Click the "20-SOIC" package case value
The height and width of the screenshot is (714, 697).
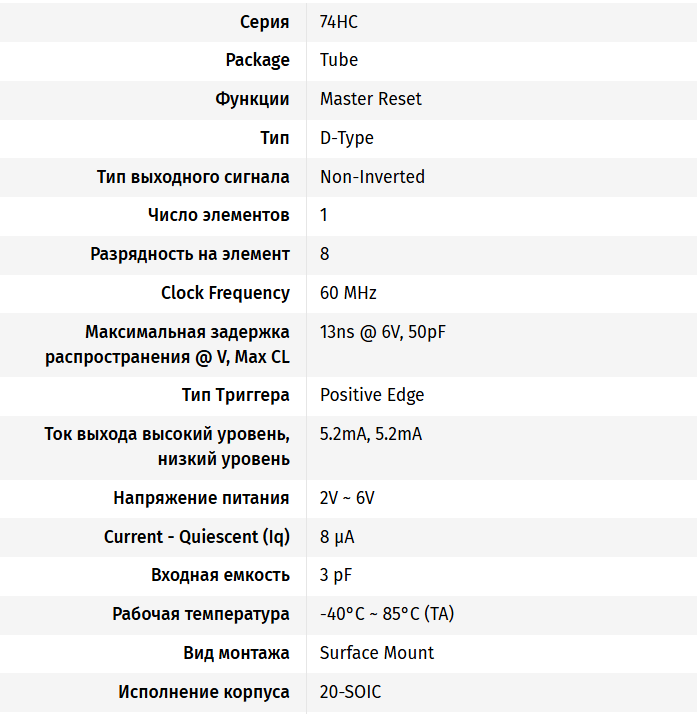[x=350, y=692]
